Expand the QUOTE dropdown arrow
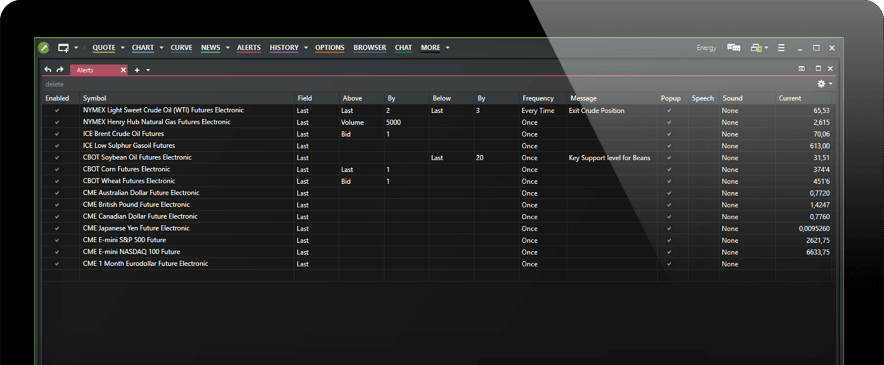 (x=122, y=48)
